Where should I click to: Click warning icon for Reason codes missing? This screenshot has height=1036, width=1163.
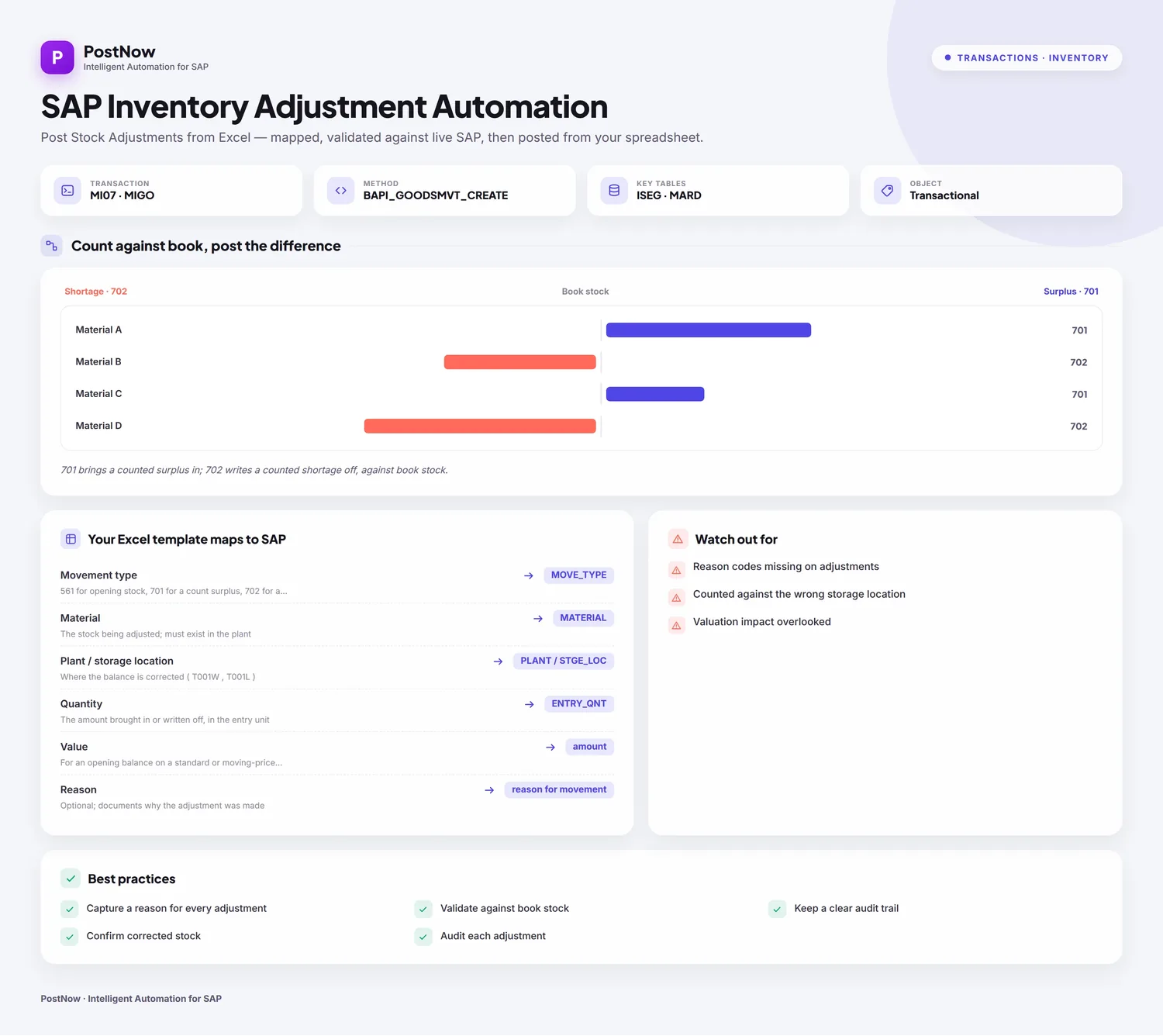[676, 570]
